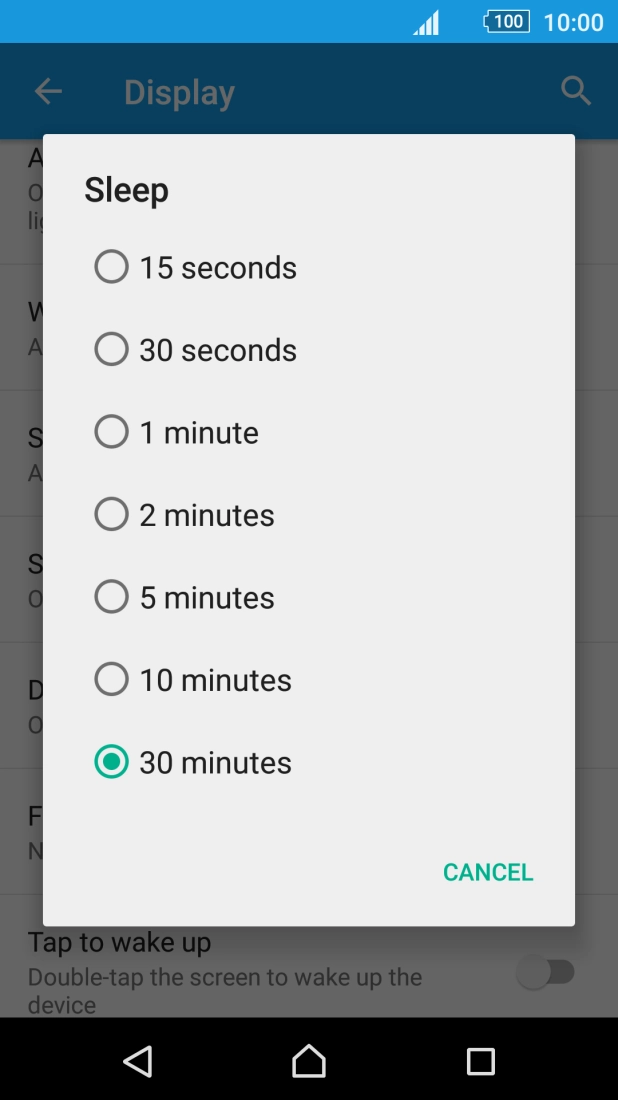The image size is (618, 1100).
Task: Select the 30 seconds sleep option
Action: (190, 349)
